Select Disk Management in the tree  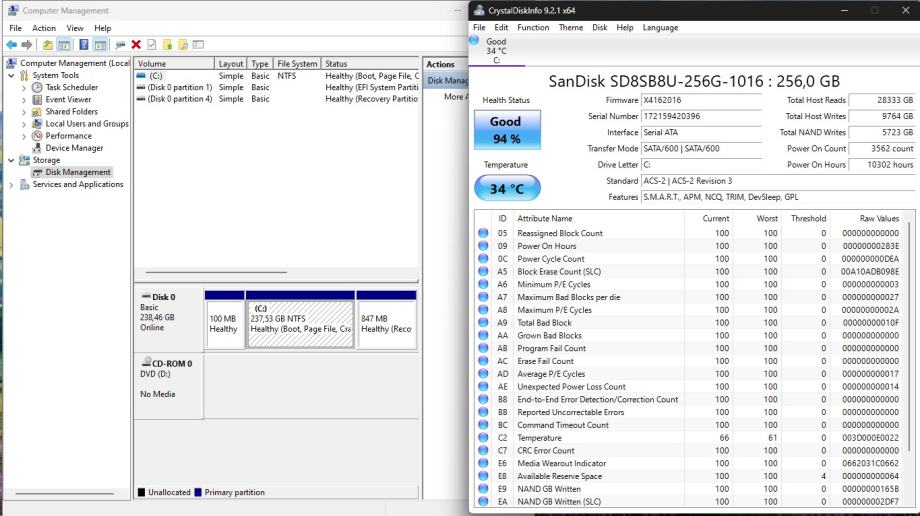(x=77, y=172)
